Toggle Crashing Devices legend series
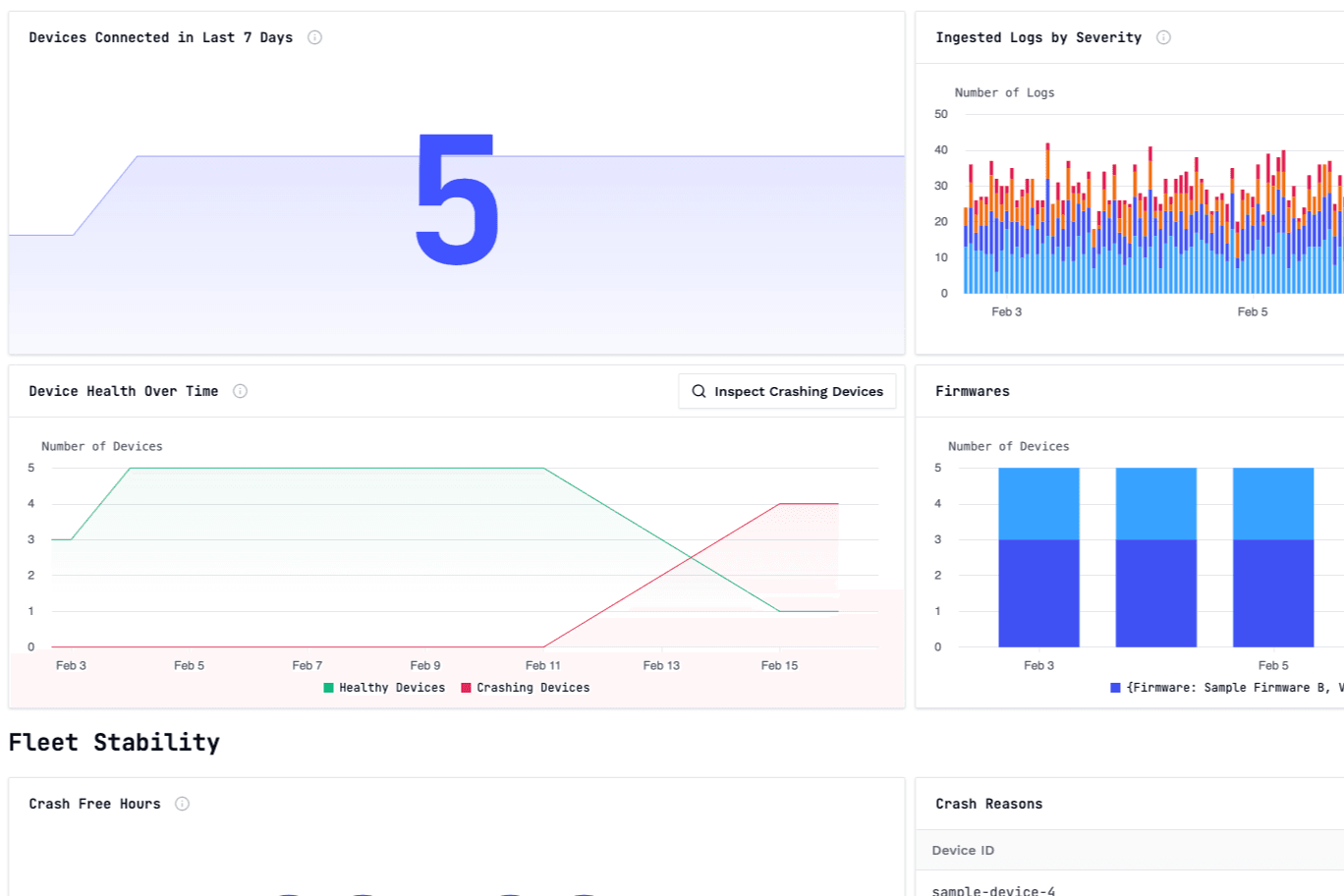 (x=526, y=688)
